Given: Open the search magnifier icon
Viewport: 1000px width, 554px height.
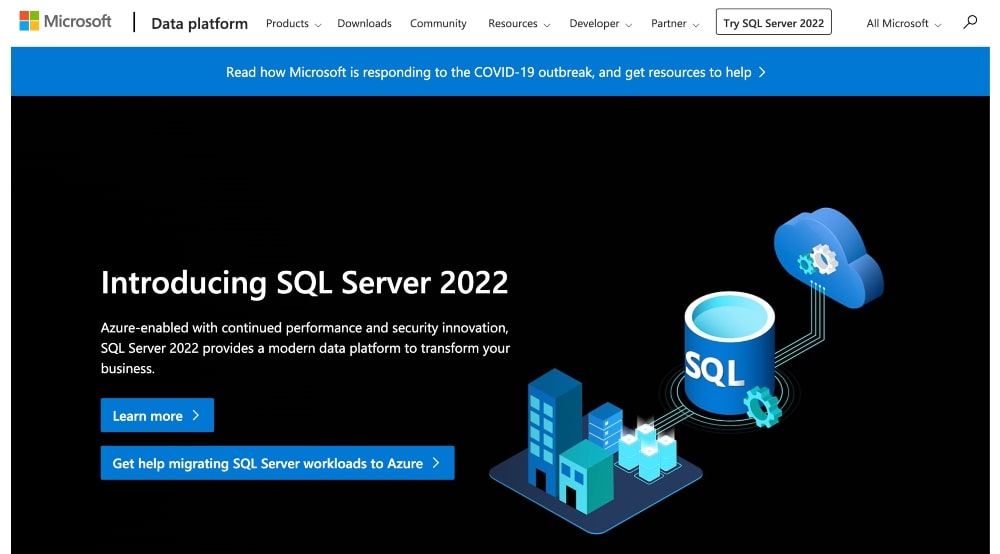Looking at the screenshot, I should tap(970, 22).
